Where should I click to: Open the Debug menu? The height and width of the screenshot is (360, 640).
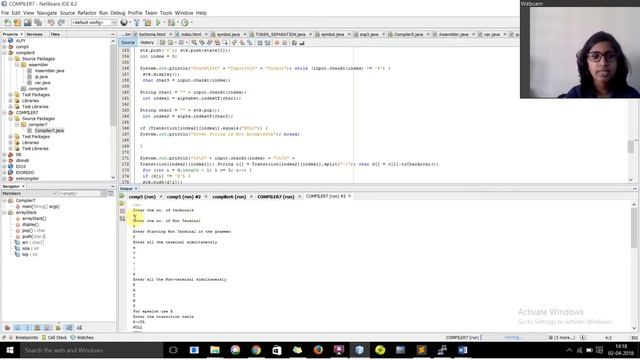[118, 13]
